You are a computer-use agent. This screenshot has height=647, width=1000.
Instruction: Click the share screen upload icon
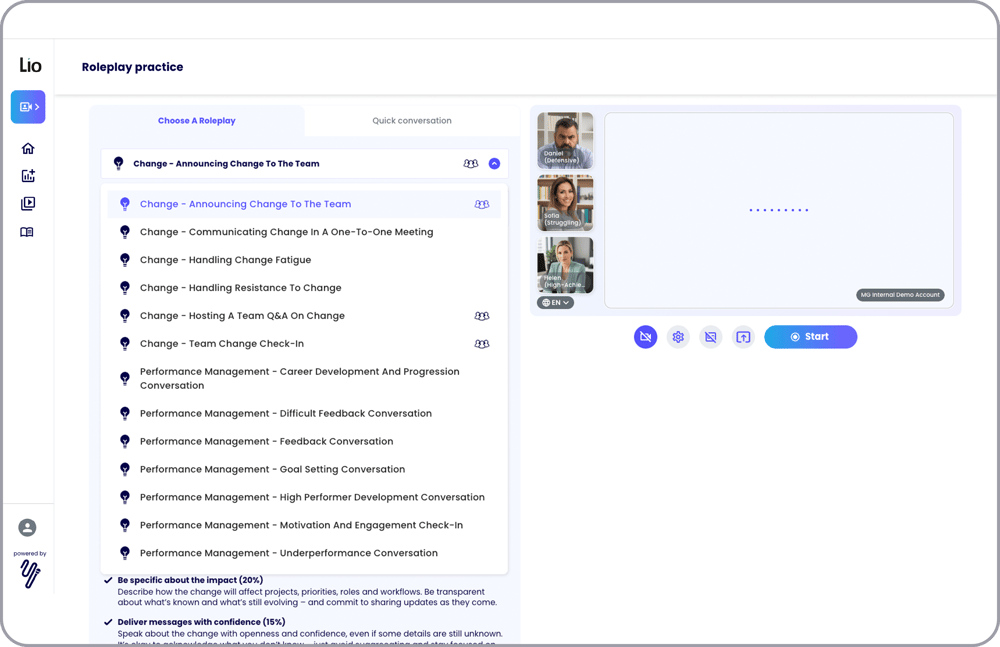pos(743,337)
